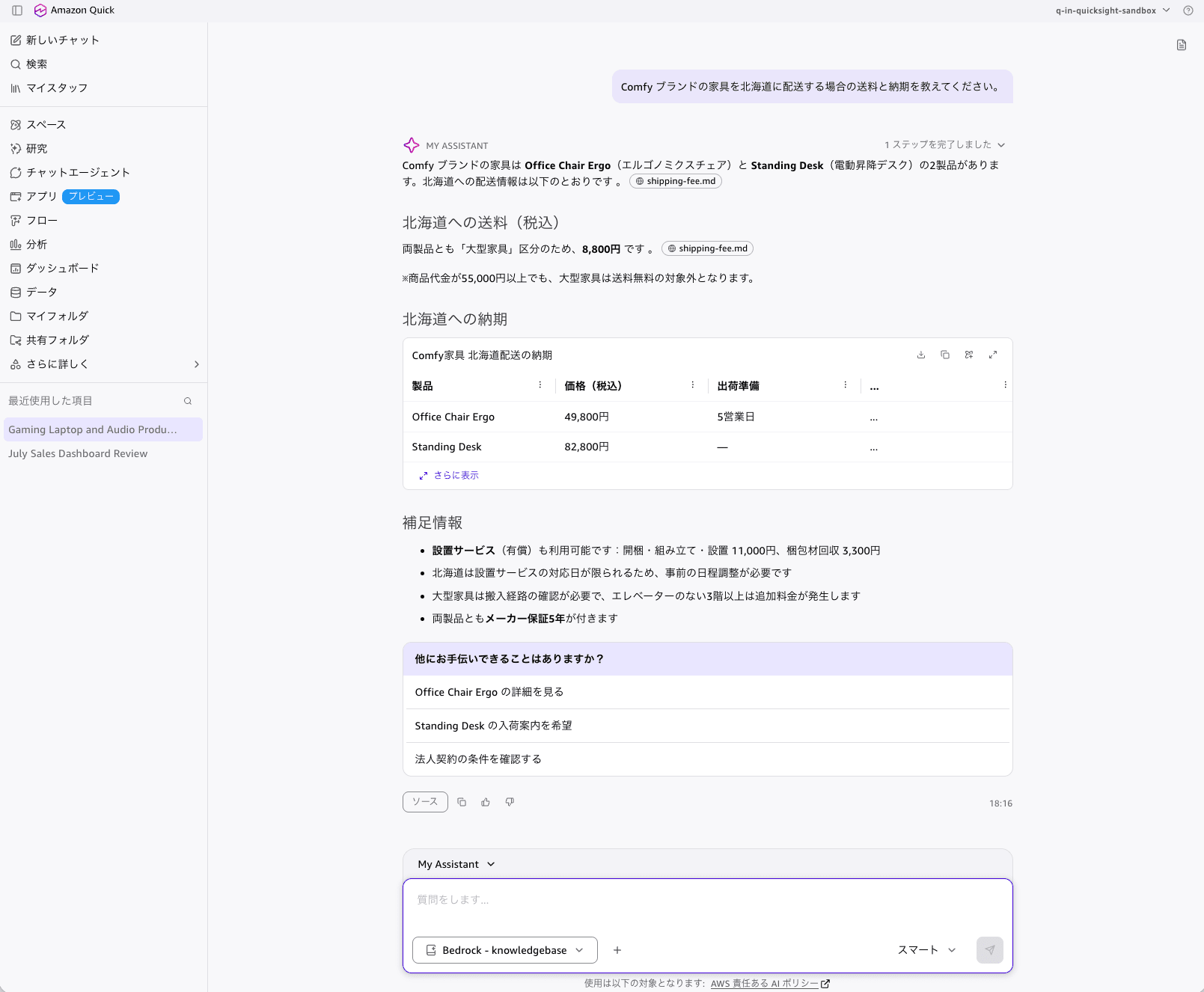The height and width of the screenshot is (992, 1204).
Task: Open 出荷準備 column options menu
Action: [x=846, y=385]
